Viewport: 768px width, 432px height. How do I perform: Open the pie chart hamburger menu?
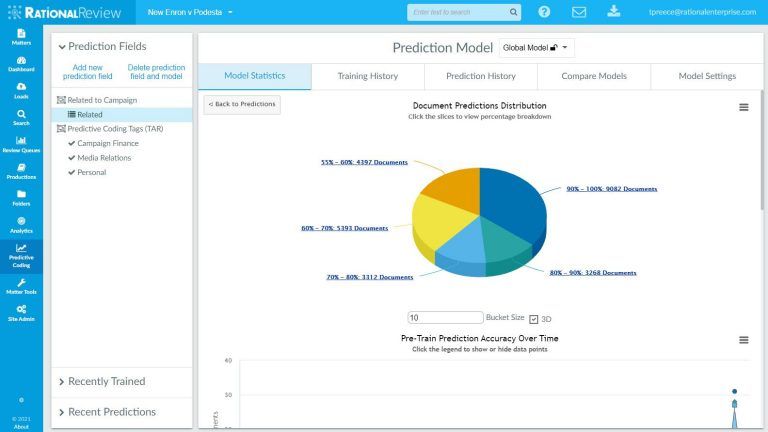(x=744, y=107)
